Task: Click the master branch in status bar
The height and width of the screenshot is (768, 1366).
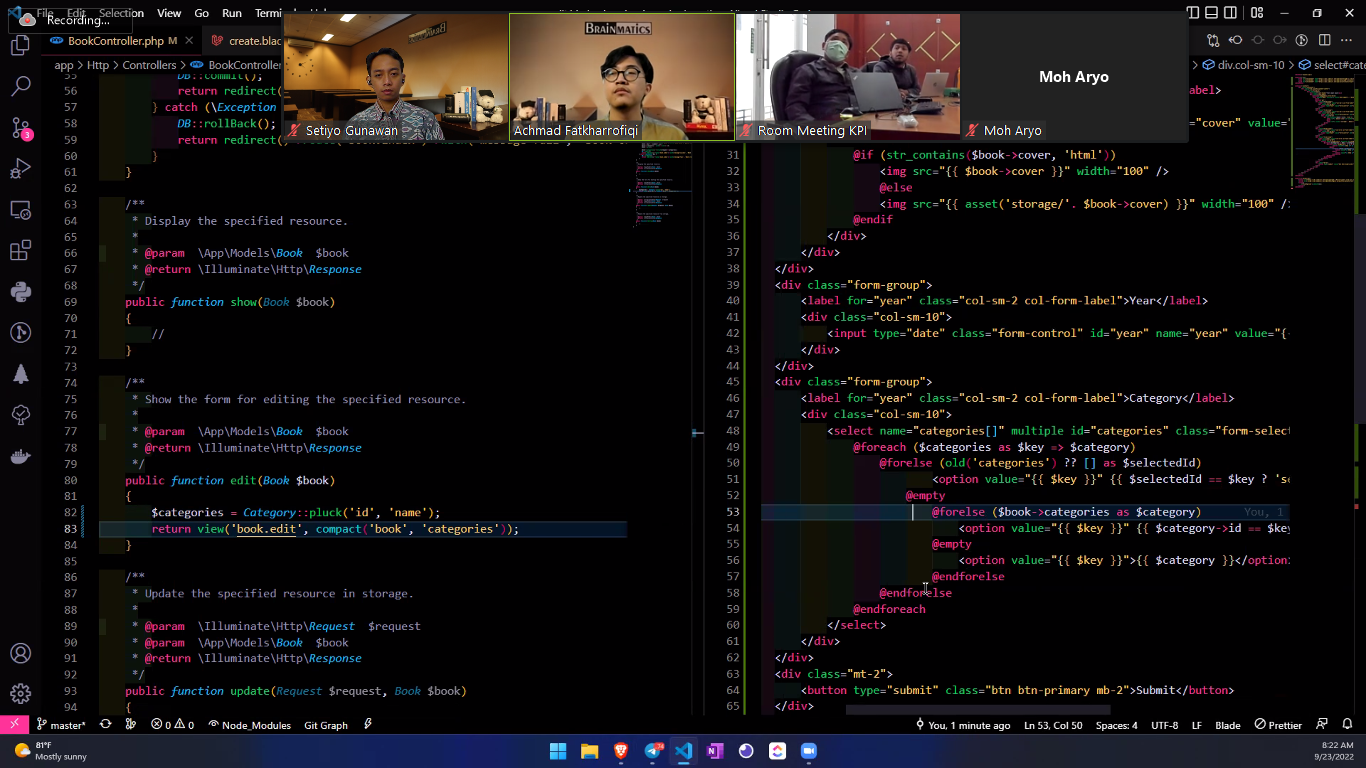Action: tap(61, 725)
